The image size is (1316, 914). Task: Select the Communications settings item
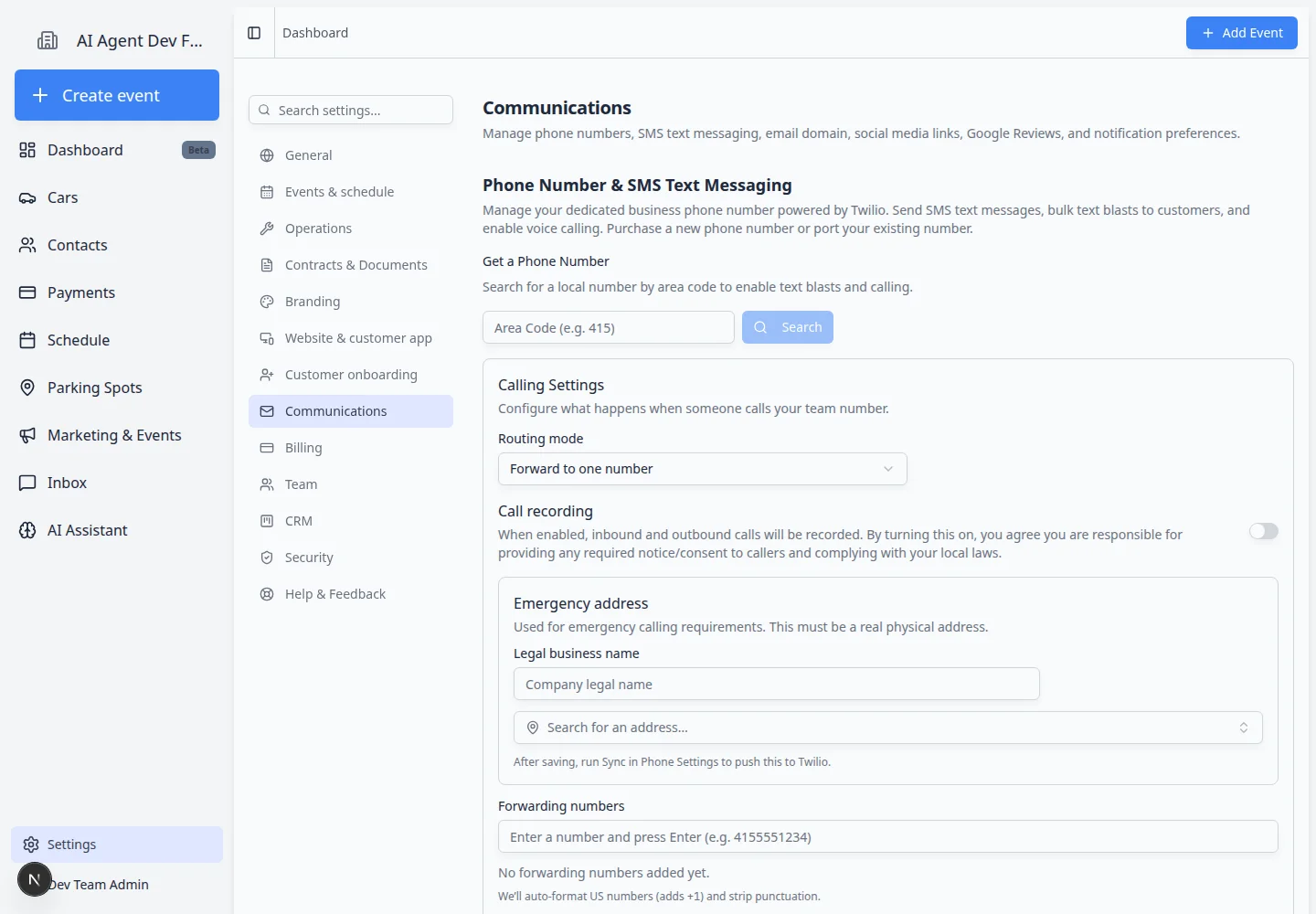pos(351,411)
